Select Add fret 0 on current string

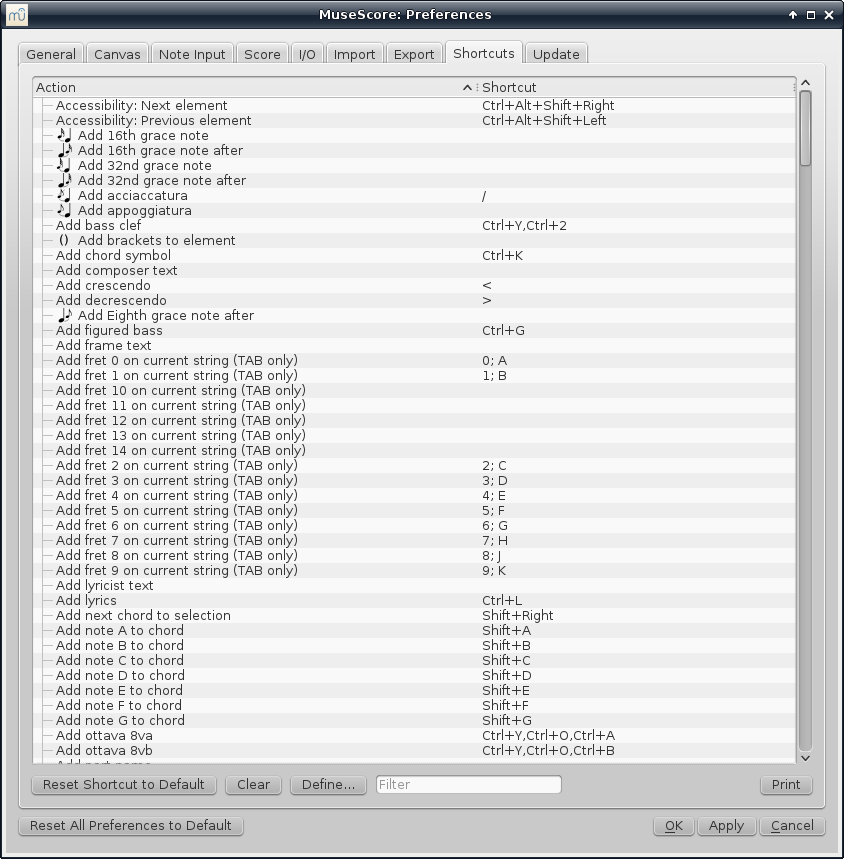[x=414, y=360]
